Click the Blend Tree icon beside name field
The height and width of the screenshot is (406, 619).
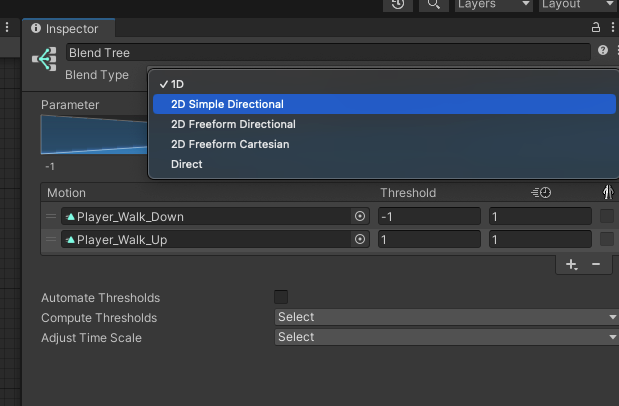[45, 60]
